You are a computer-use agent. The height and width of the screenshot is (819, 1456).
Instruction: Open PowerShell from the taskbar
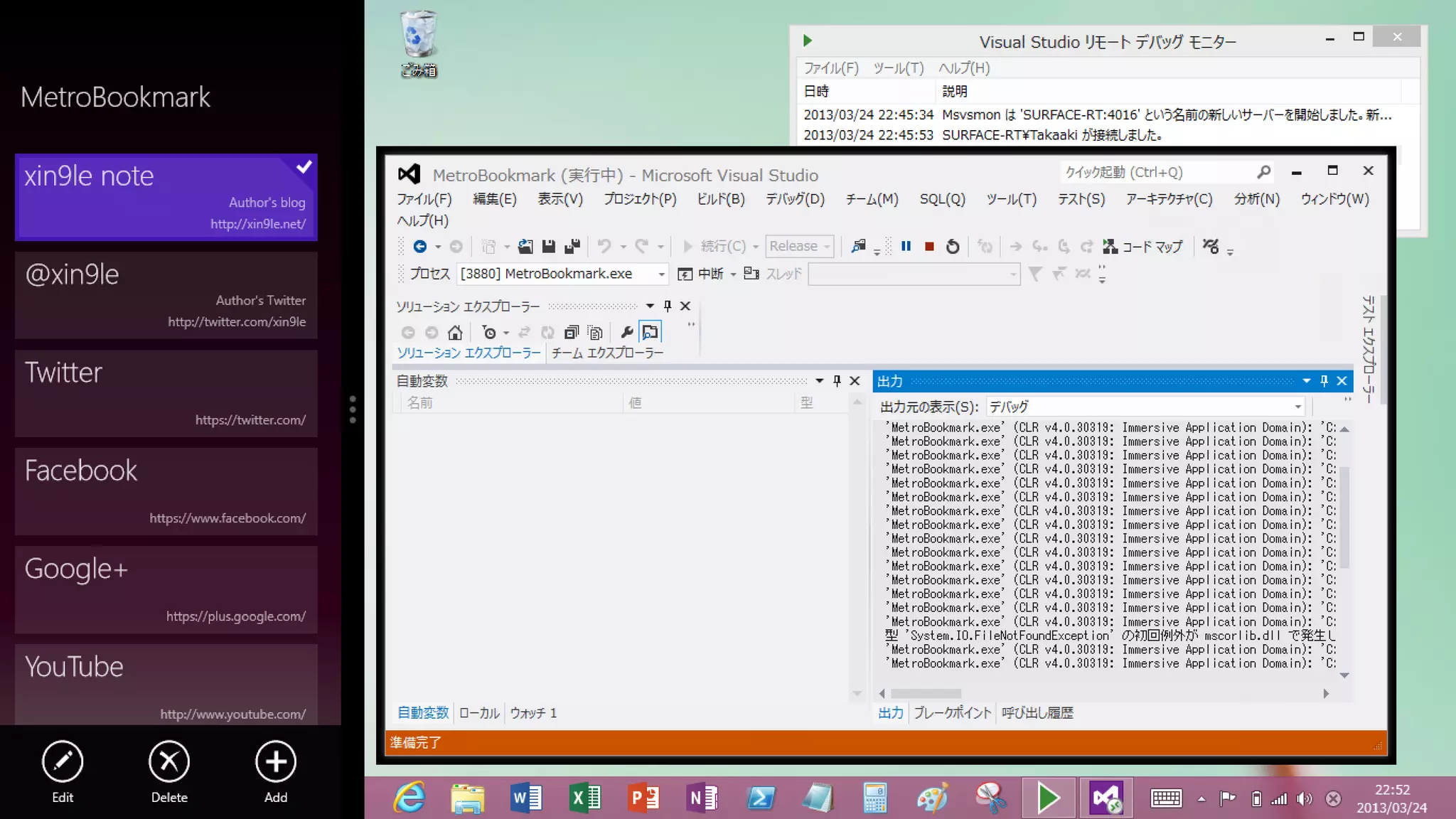coord(760,798)
